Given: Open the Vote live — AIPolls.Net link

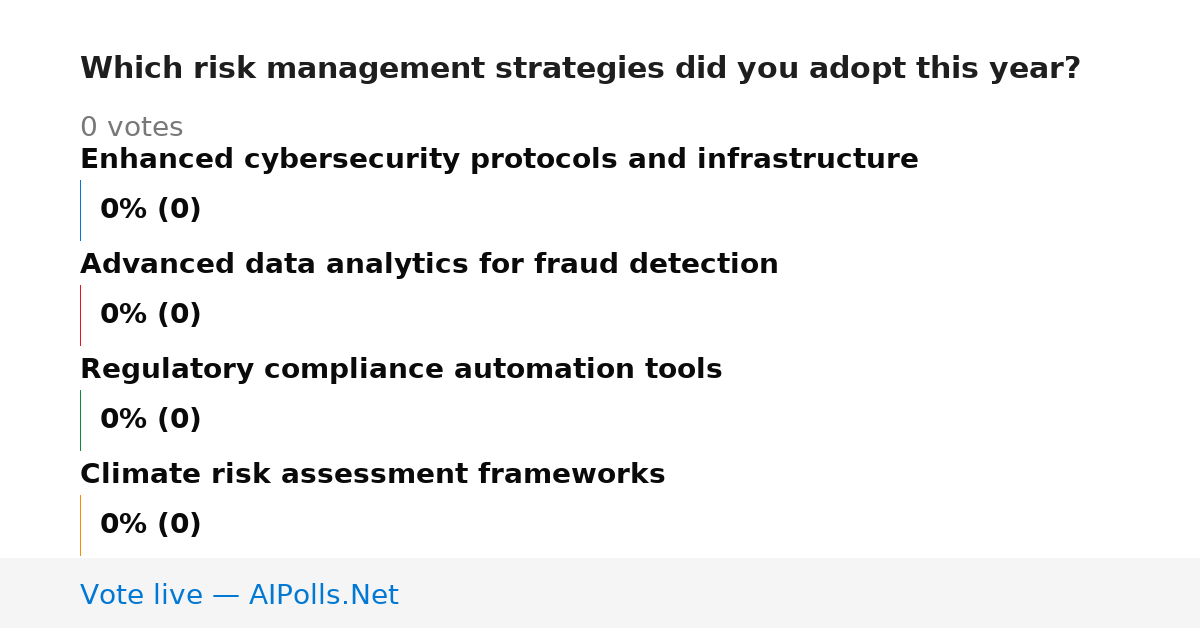Looking at the screenshot, I should 239,595.
